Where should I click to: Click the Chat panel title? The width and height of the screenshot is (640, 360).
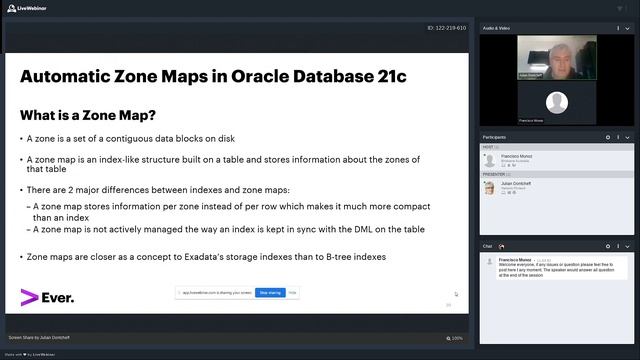pyautogui.click(x=487, y=246)
